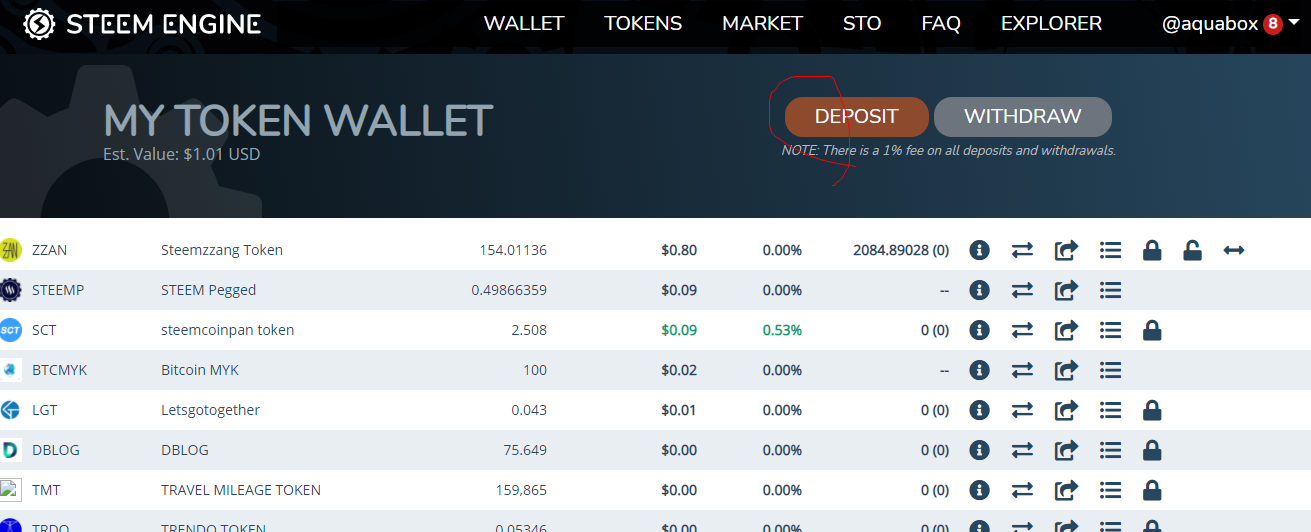Image resolution: width=1311 pixels, height=532 pixels.
Task: Trade SCT using the exchange arrows icon
Action: tap(1022, 330)
